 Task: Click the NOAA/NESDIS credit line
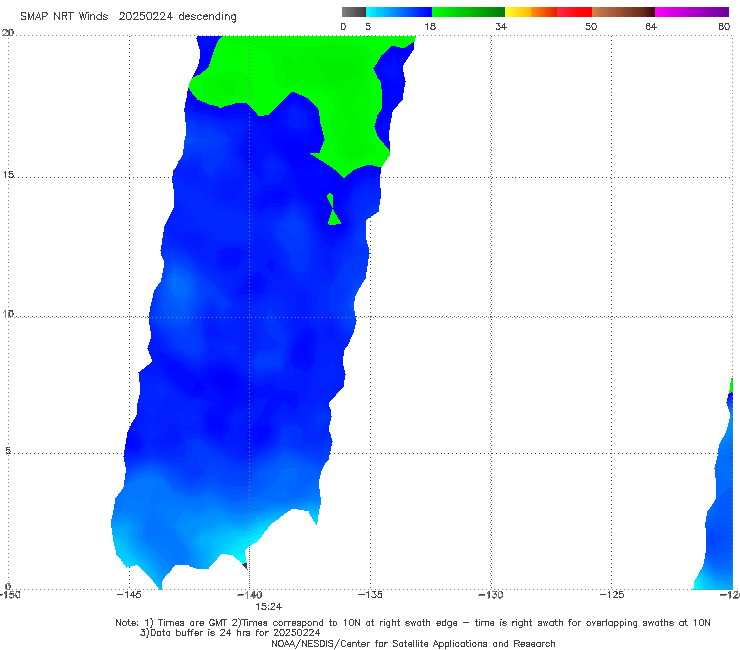pos(413,644)
